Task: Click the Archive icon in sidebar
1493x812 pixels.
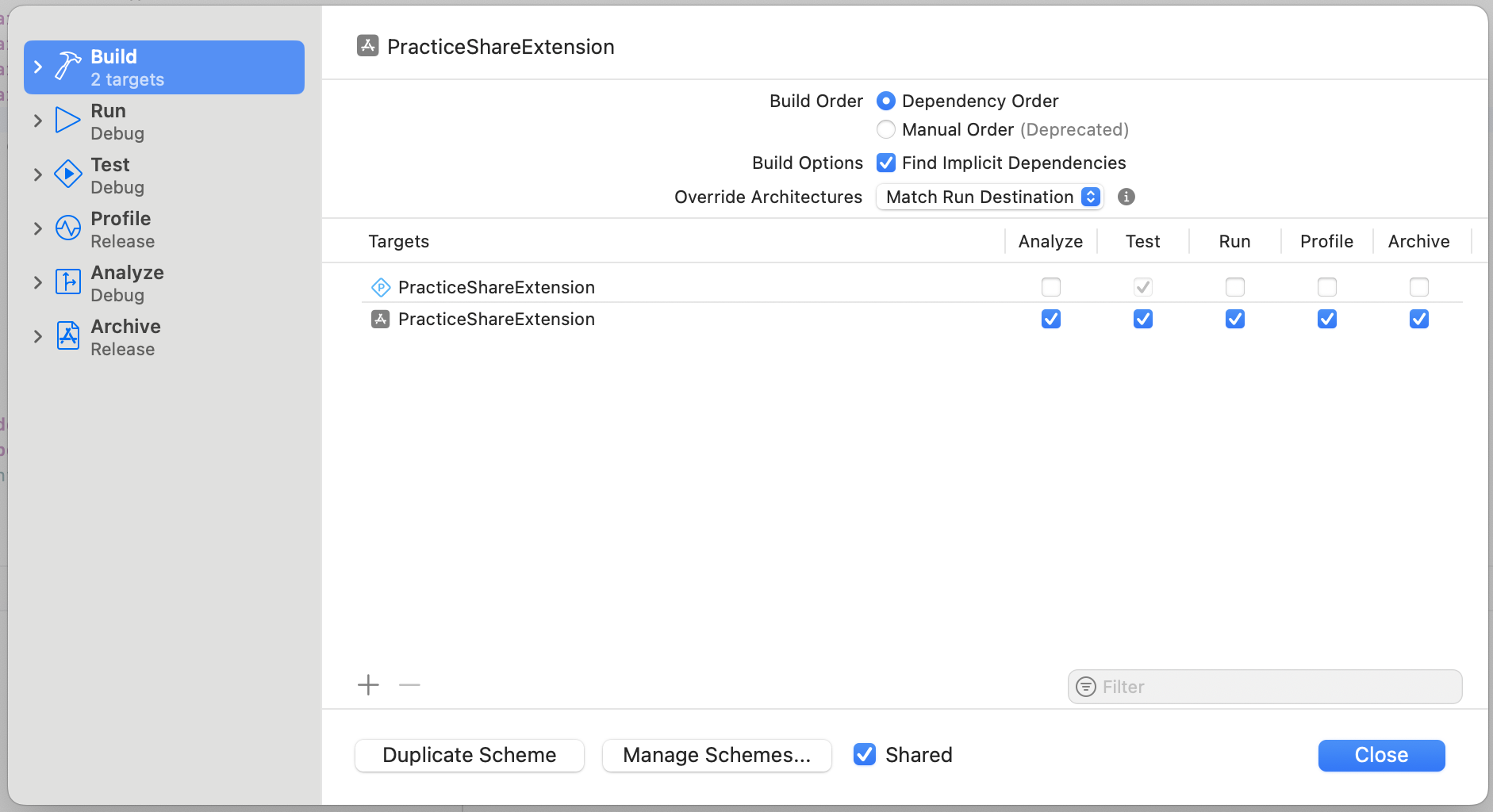Action: (68, 336)
